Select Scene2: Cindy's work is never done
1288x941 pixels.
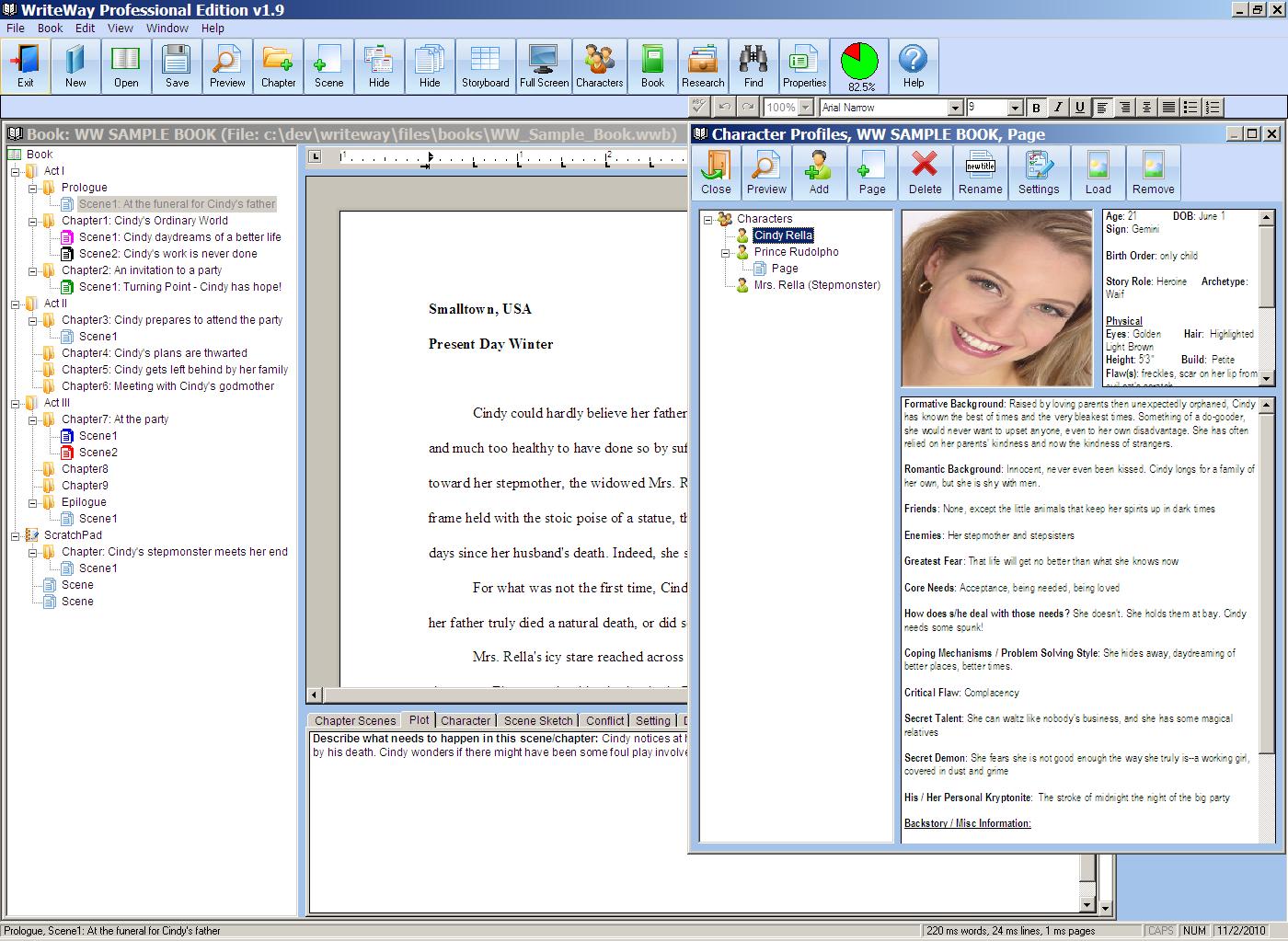167,254
